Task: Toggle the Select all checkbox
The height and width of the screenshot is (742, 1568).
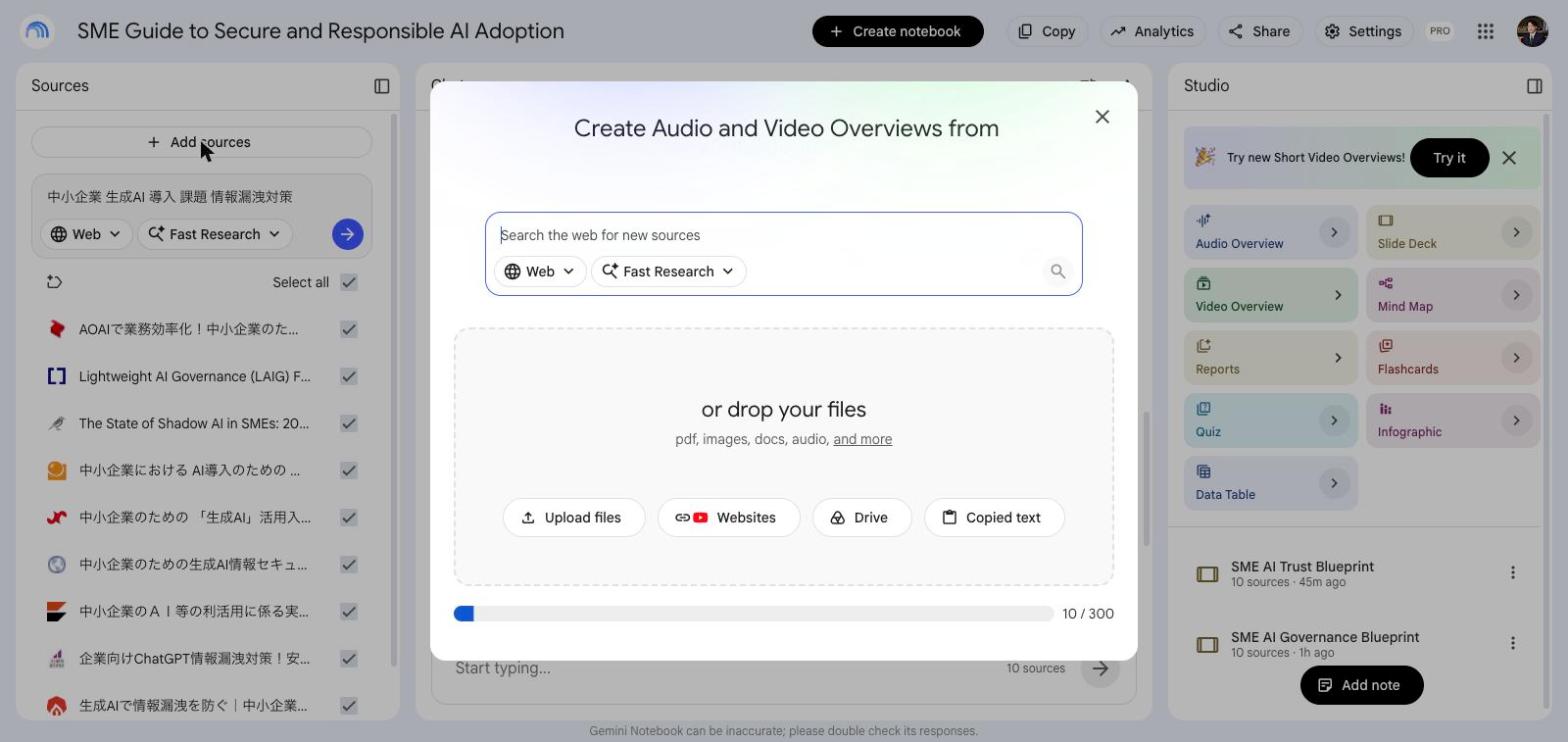Action: (349, 282)
